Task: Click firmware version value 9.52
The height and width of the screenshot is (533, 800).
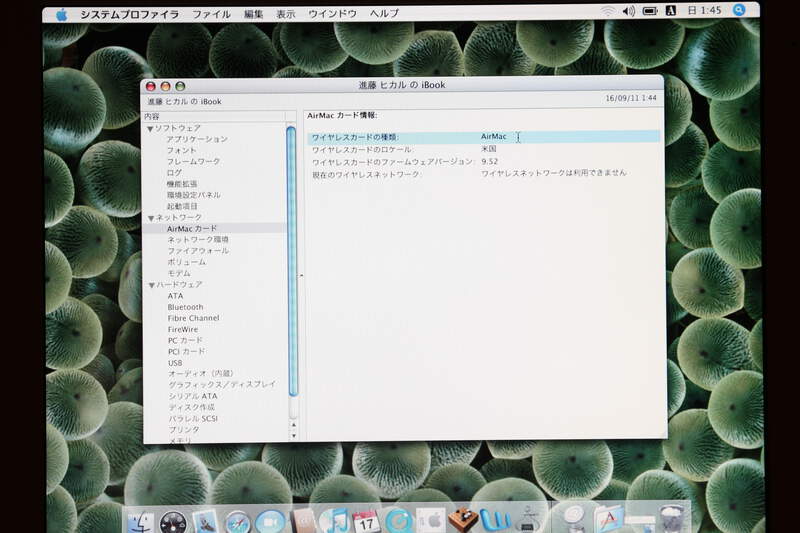Action: [x=489, y=162]
